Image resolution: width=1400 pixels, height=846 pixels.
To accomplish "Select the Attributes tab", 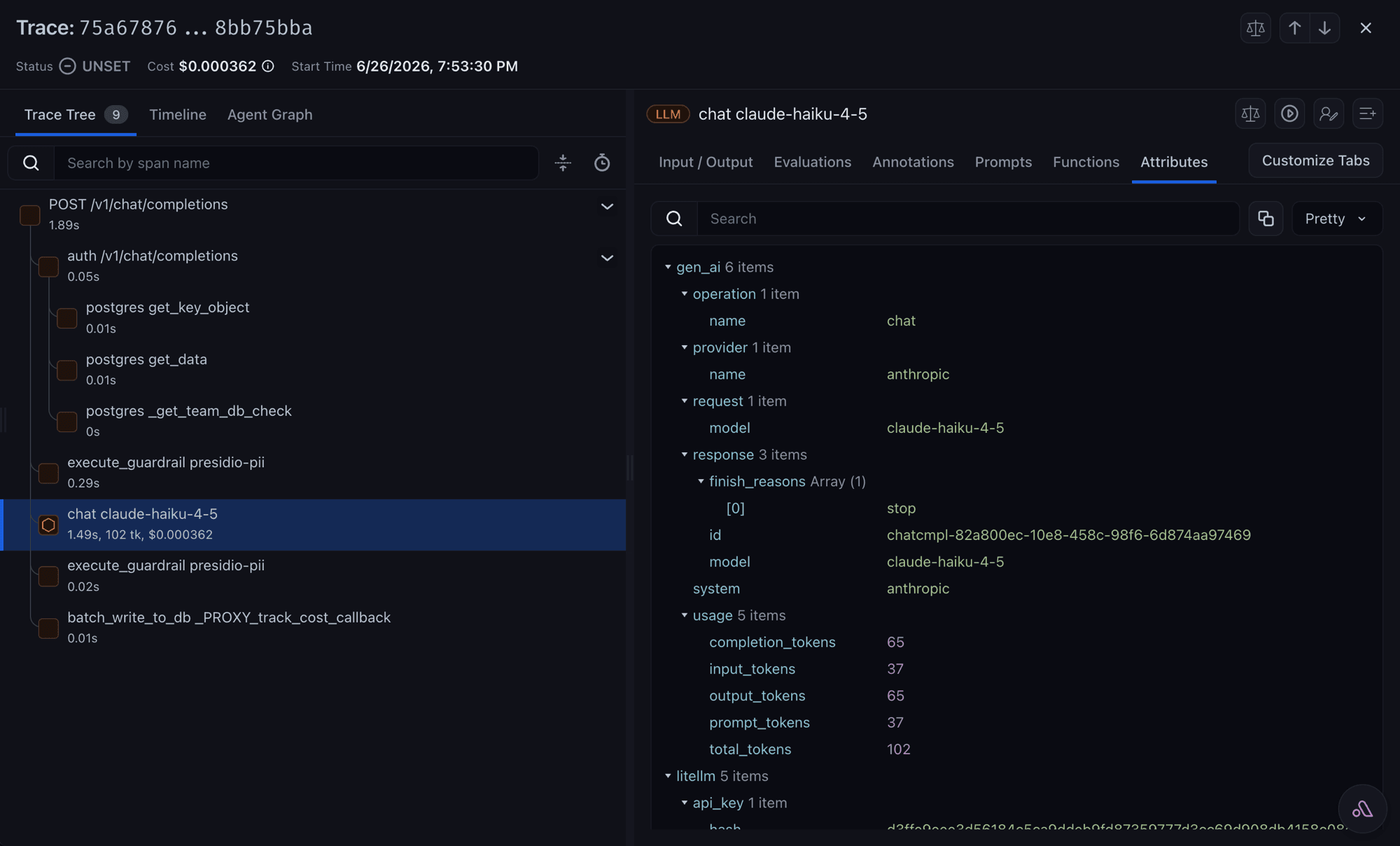I will click(x=1174, y=162).
